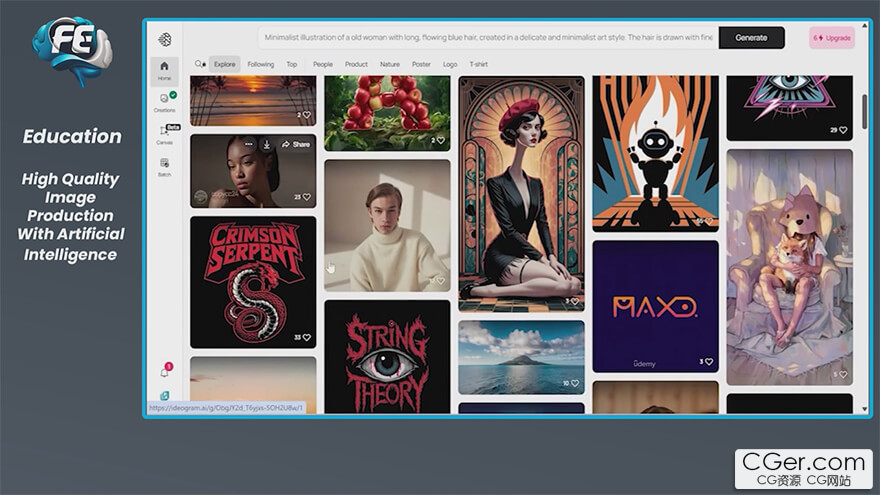Image resolution: width=880 pixels, height=495 pixels.
Task: Click the Upgrade button
Action: (832, 38)
